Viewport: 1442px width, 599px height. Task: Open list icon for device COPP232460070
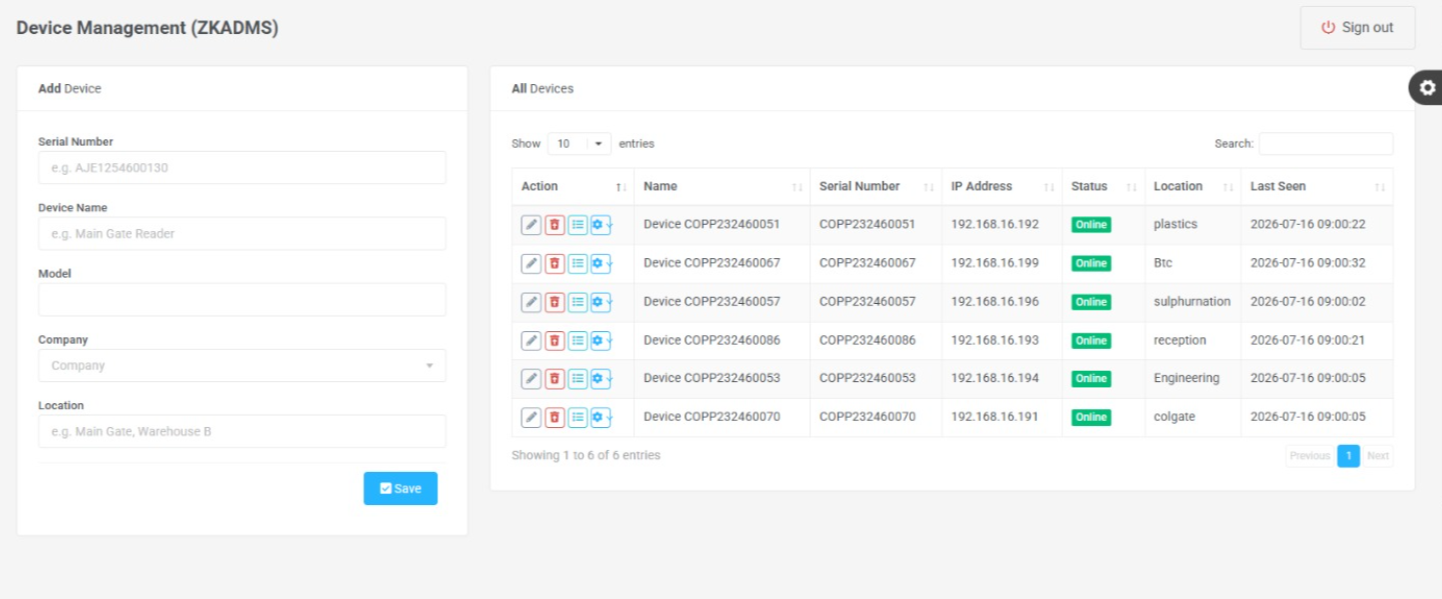click(578, 417)
